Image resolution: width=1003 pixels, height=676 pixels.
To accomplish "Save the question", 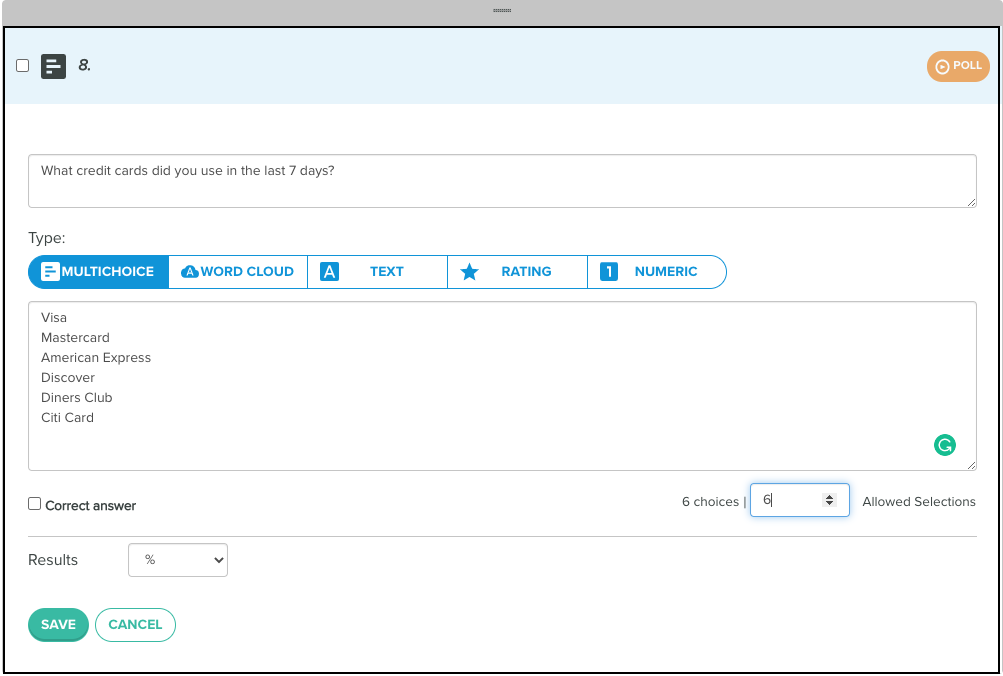I will [x=58, y=624].
